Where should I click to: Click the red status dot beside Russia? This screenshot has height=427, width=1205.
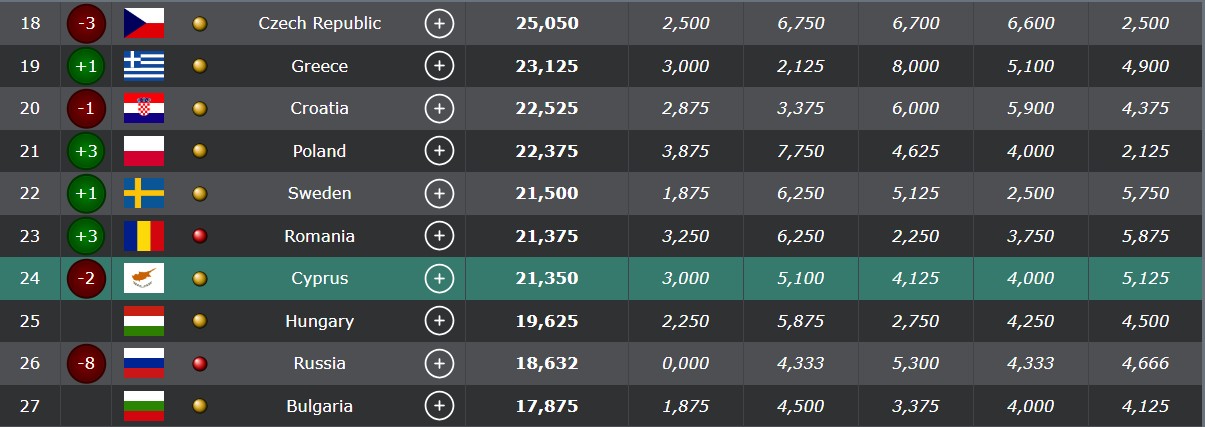click(200, 363)
